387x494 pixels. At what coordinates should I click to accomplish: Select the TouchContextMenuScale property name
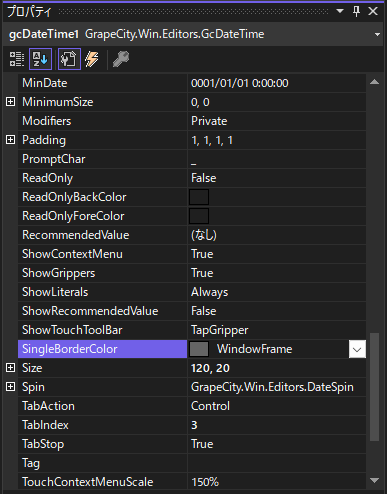[88, 482]
